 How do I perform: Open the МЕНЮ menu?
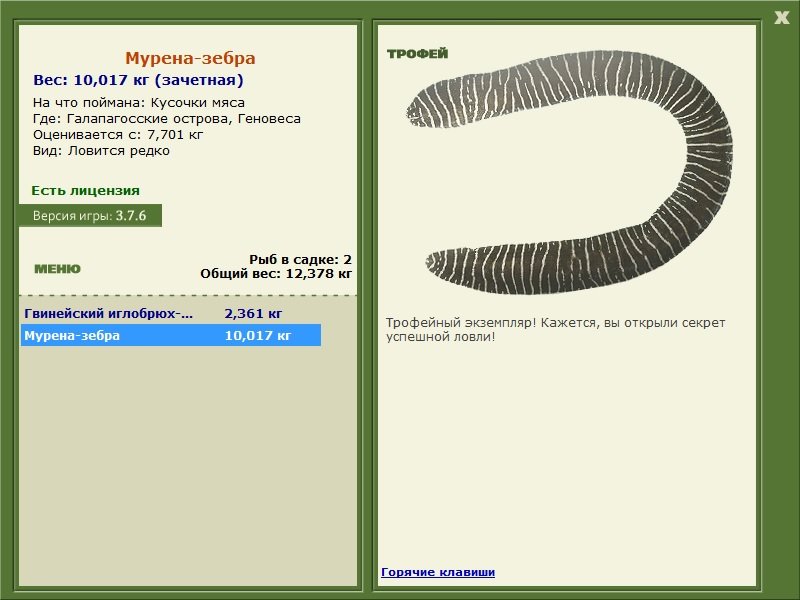coord(57,269)
